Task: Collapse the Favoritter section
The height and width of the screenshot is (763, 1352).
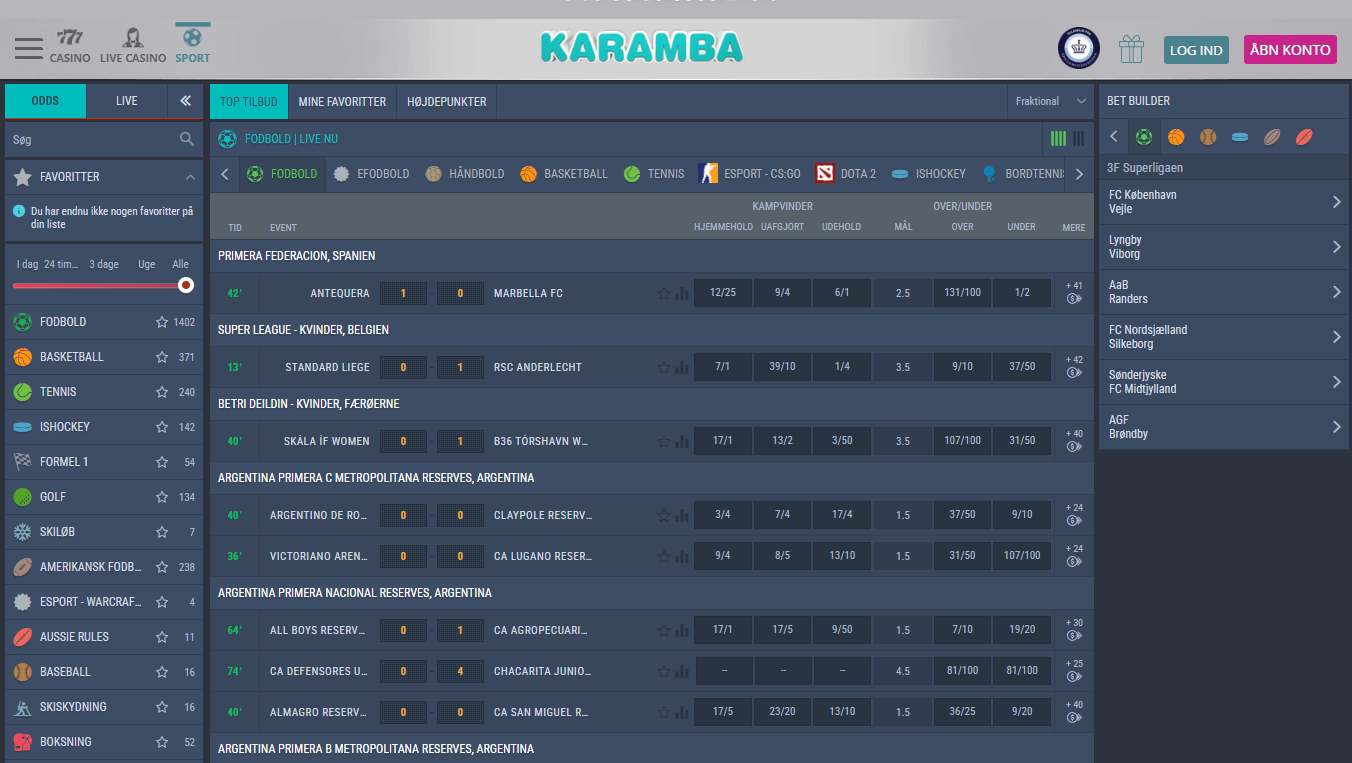Action: click(190, 177)
